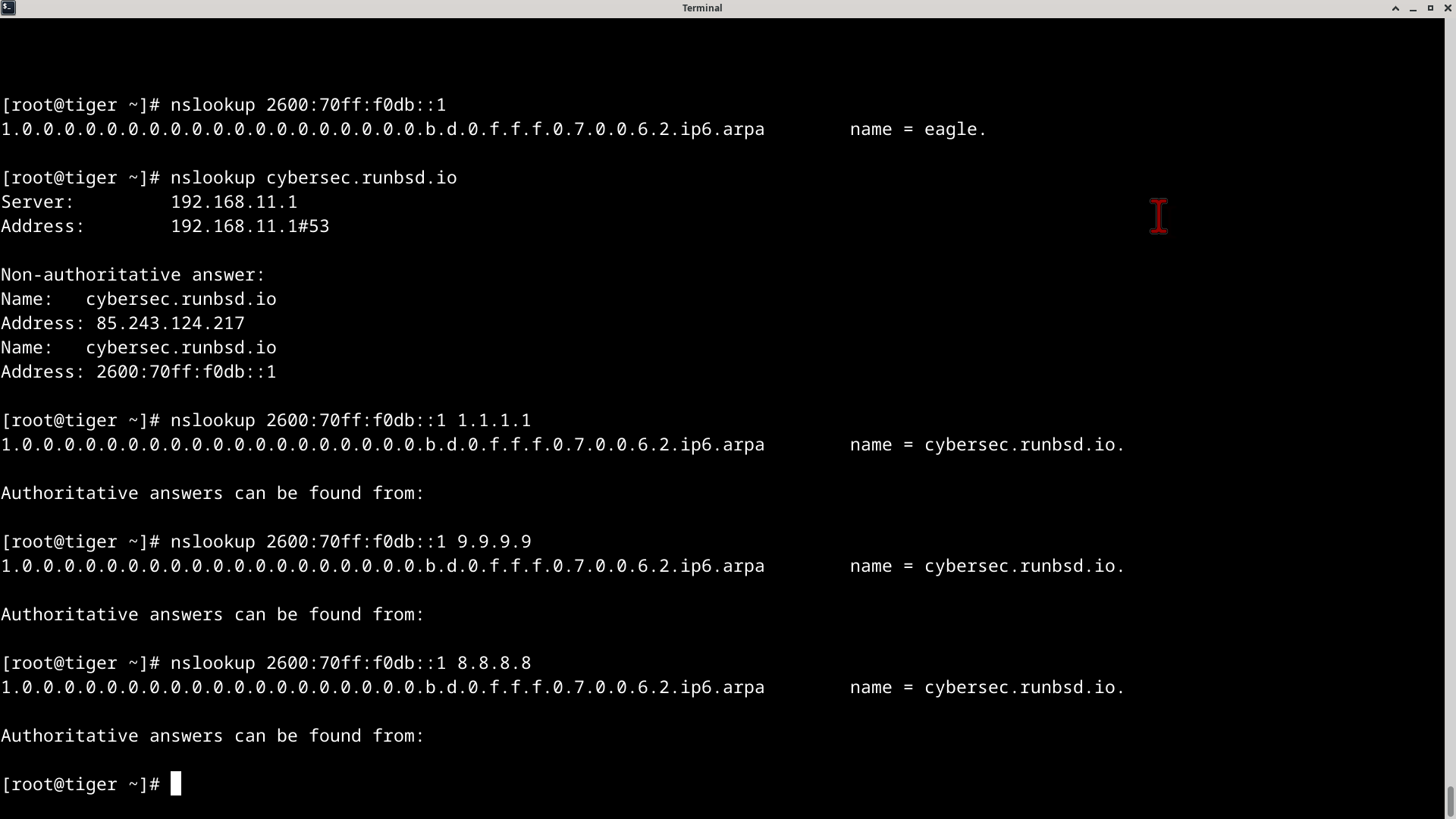The image size is (1456, 819).
Task: Click the terminal cursor at the prompt
Action: tap(175, 784)
